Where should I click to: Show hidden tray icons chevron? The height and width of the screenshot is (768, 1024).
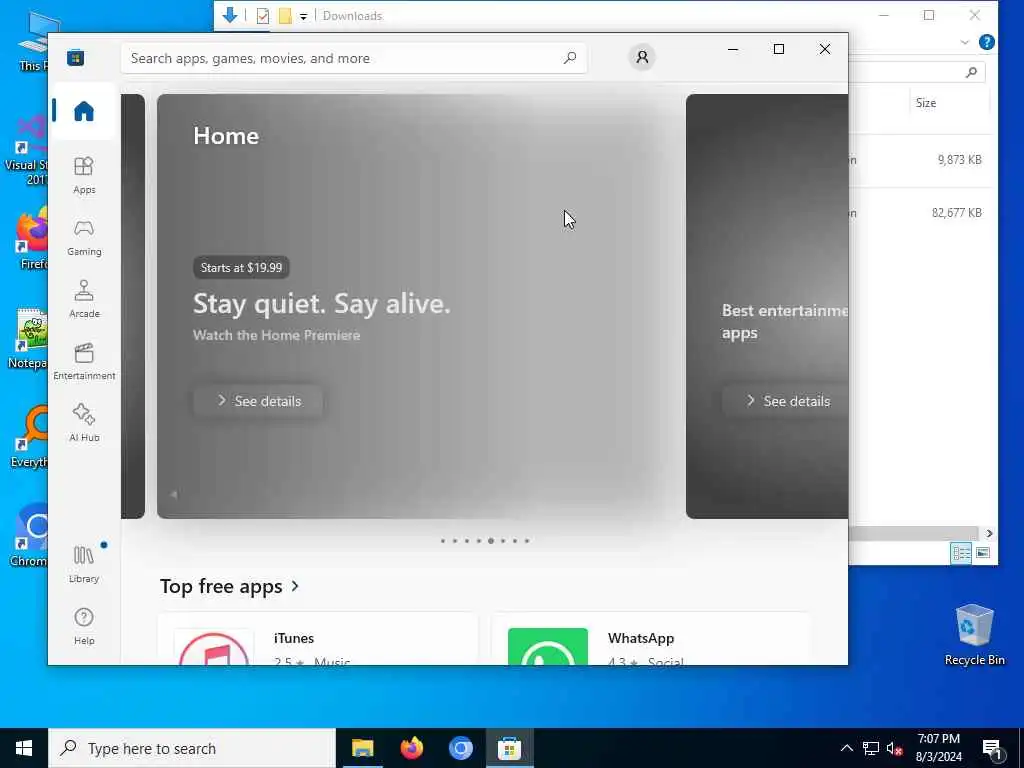[x=846, y=748]
